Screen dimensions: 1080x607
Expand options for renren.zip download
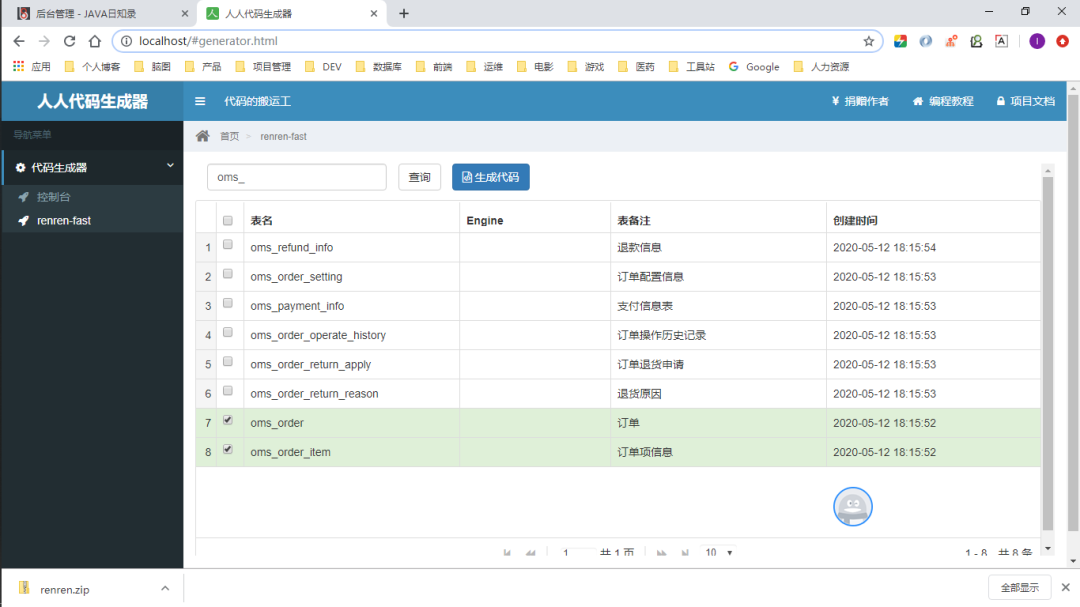tap(165, 589)
